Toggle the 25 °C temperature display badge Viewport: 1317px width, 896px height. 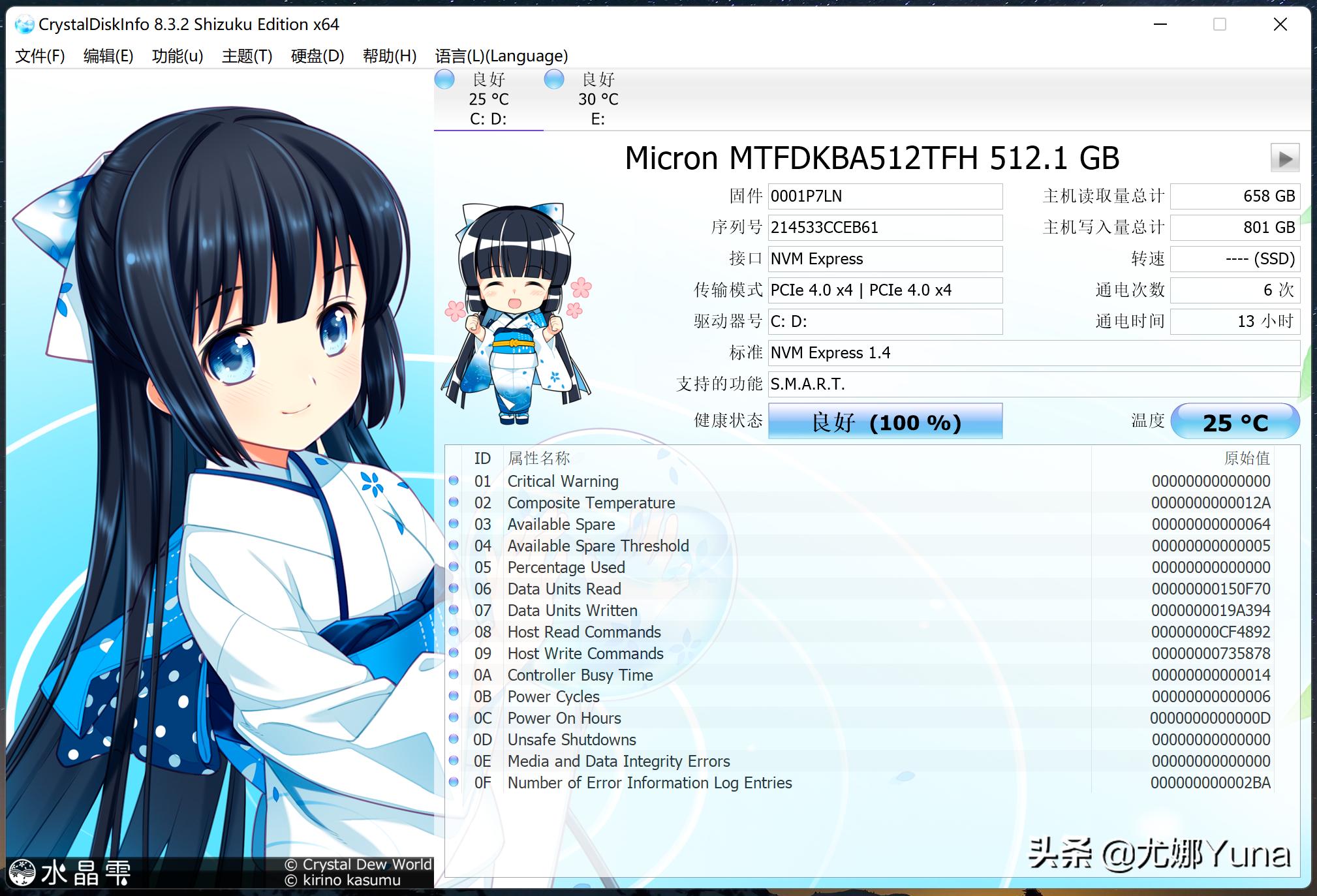[1235, 421]
